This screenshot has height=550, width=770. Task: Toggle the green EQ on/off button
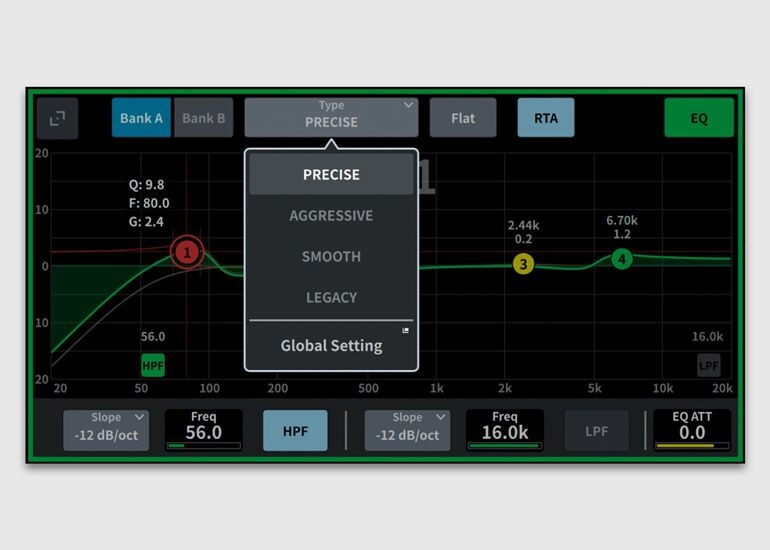click(699, 118)
